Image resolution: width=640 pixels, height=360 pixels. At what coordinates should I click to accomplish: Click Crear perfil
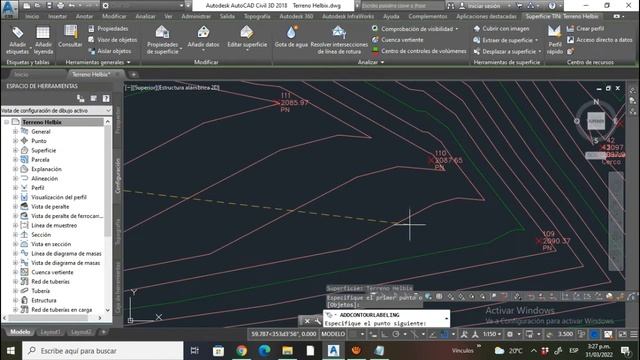[585, 29]
